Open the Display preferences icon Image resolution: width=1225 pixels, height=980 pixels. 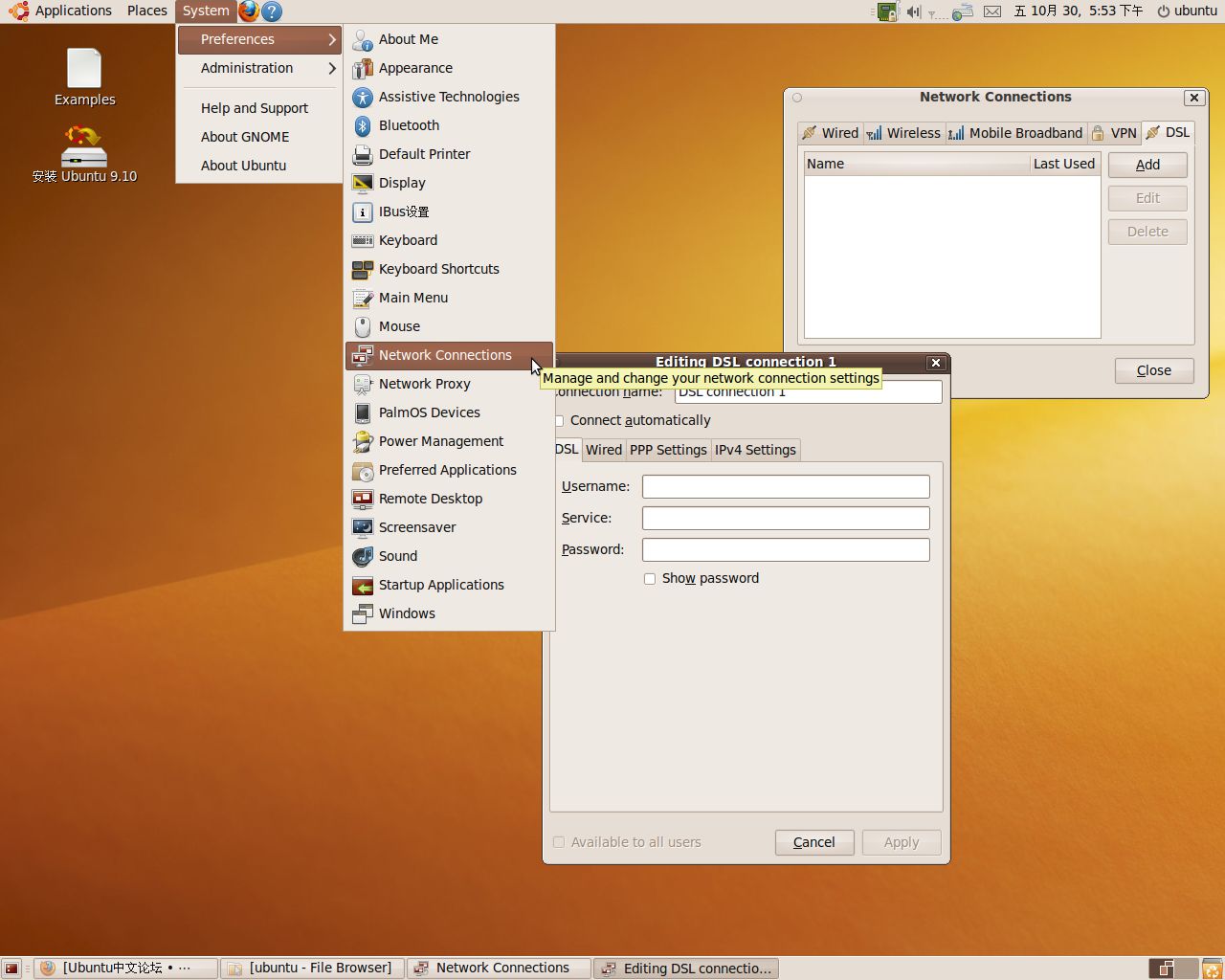click(362, 184)
